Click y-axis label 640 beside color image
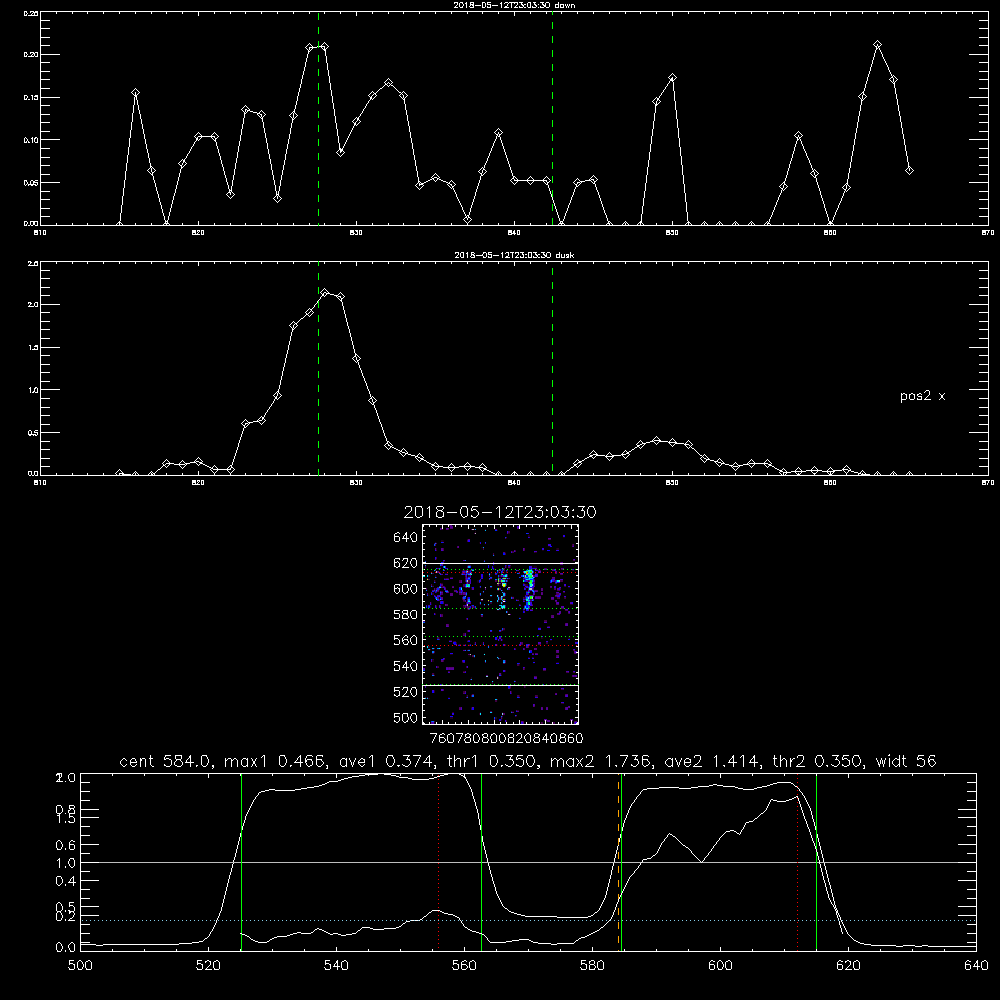 tap(406, 538)
